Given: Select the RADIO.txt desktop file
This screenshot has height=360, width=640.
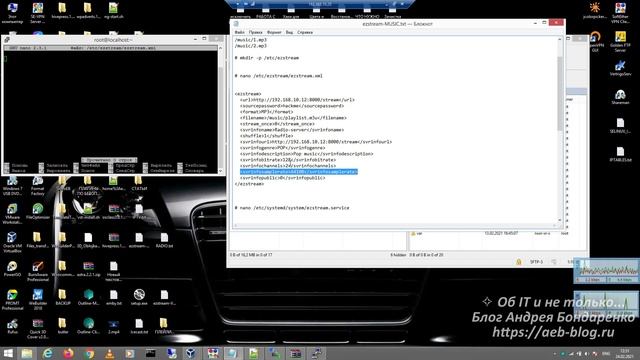Looking at the screenshot, I should 164,240.
